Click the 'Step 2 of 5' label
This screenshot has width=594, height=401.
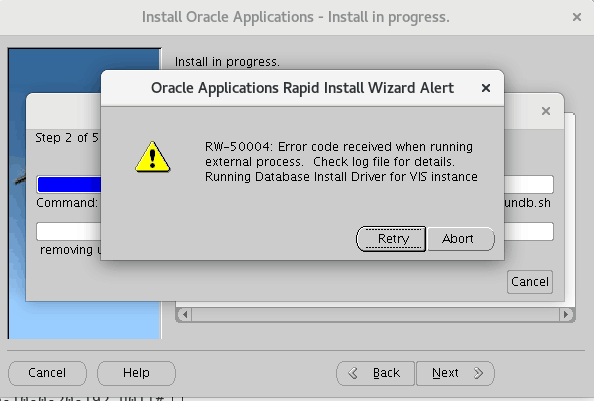click(x=67, y=138)
